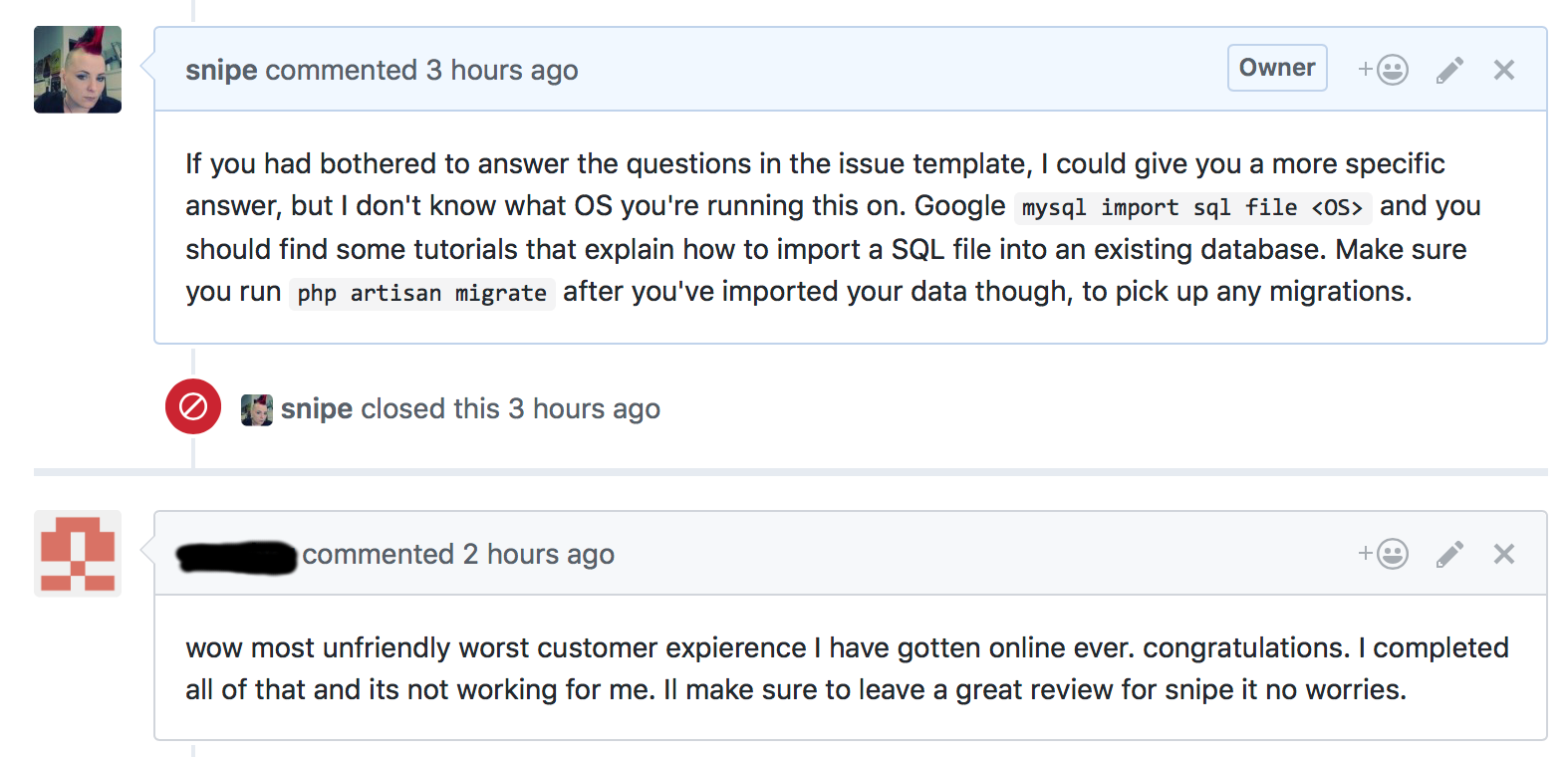This screenshot has height=757, width=1568.
Task: Click the Owner badge on snipe's comment
Action: tap(1277, 68)
